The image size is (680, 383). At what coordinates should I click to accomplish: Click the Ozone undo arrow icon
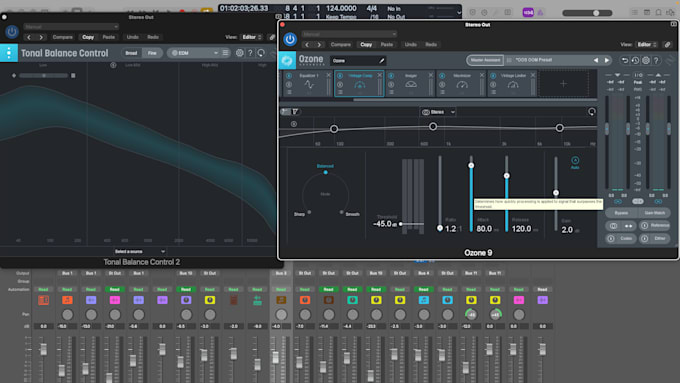tap(624, 61)
